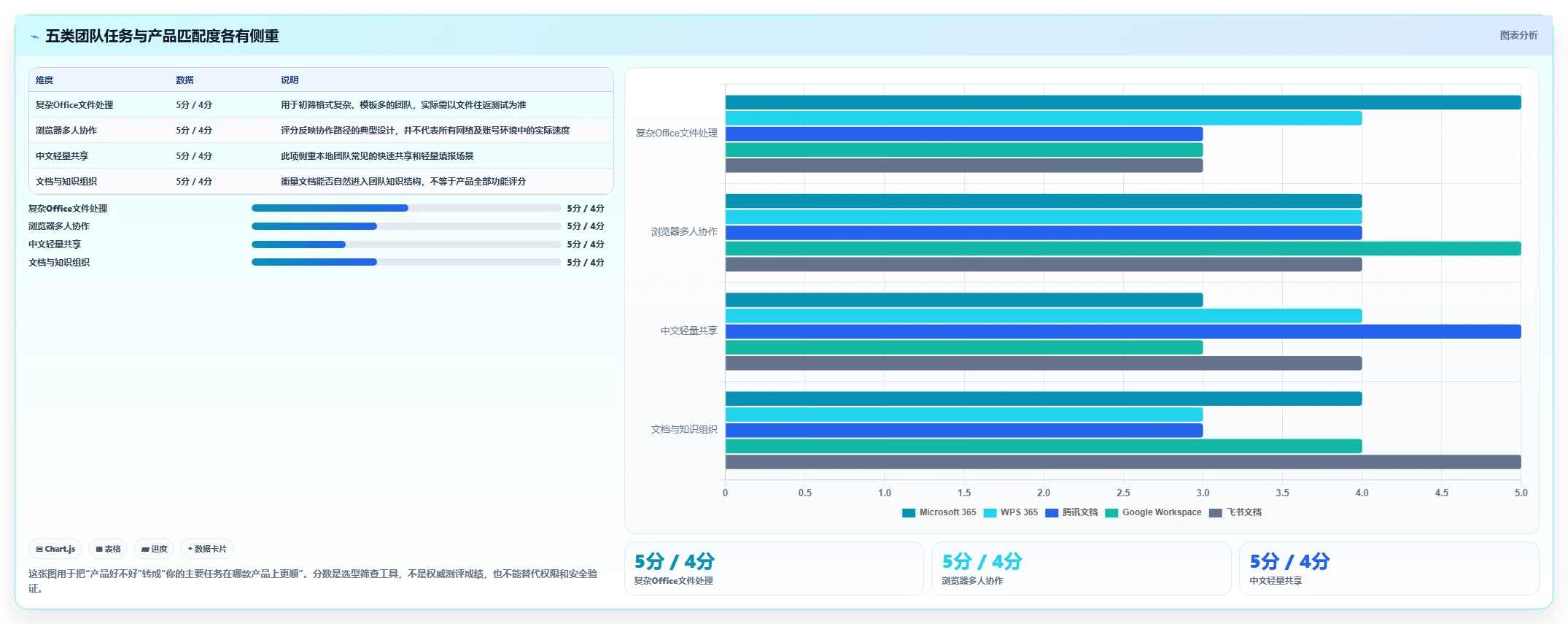Click the 中文轻量共享 progress bar
1568x624 pixels.
pyautogui.click(x=406, y=244)
